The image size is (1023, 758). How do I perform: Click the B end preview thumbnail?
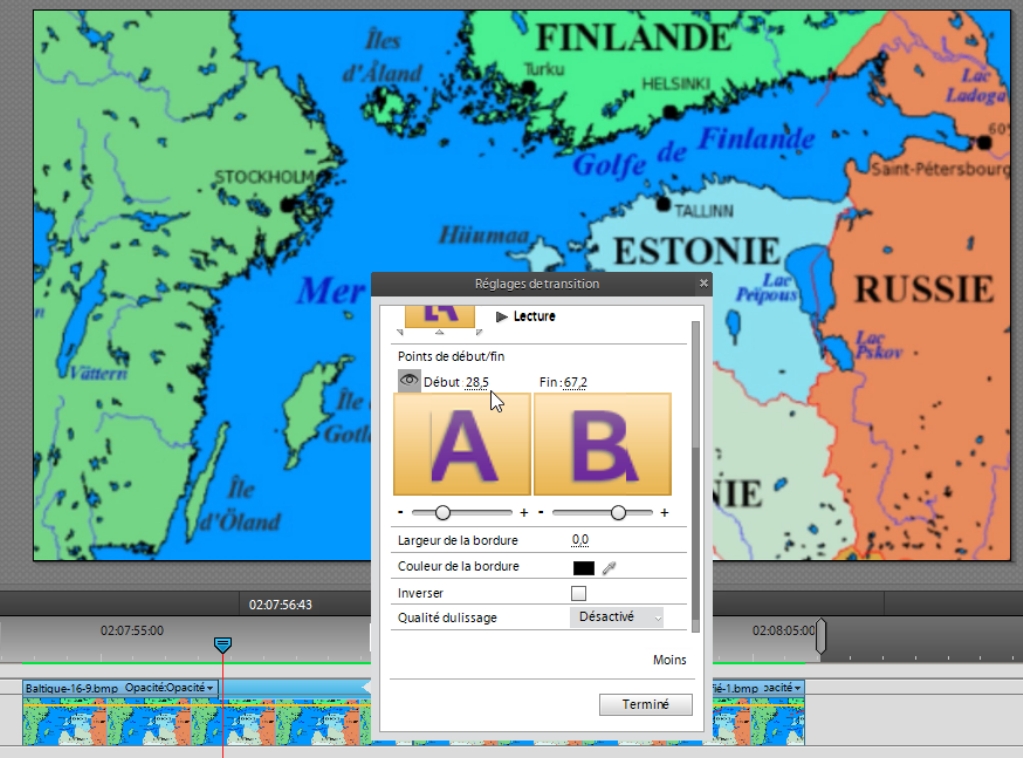[x=603, y=444]
